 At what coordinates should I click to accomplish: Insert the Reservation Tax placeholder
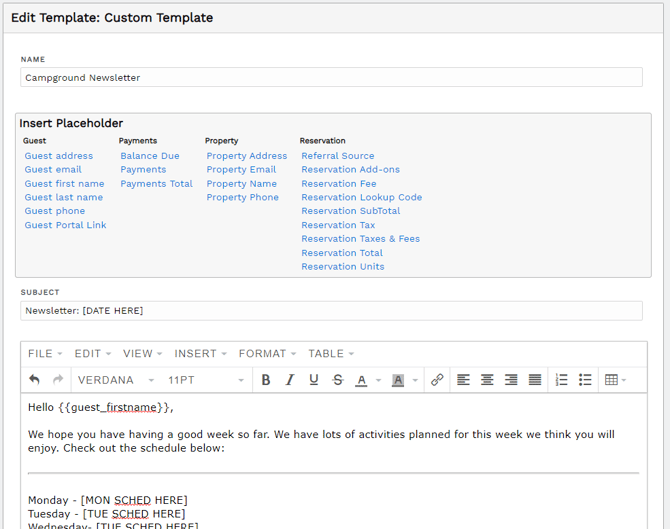tap(338, 225)
